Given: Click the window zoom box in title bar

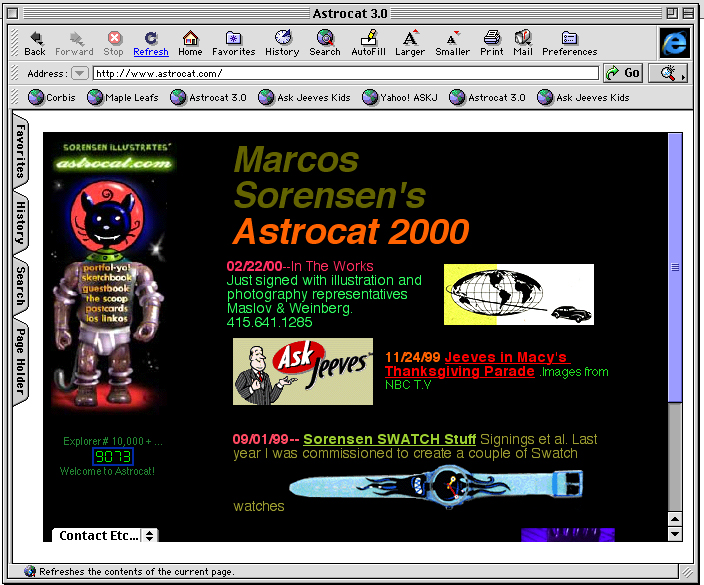Looking at the screenshot, I should [672, 13].
